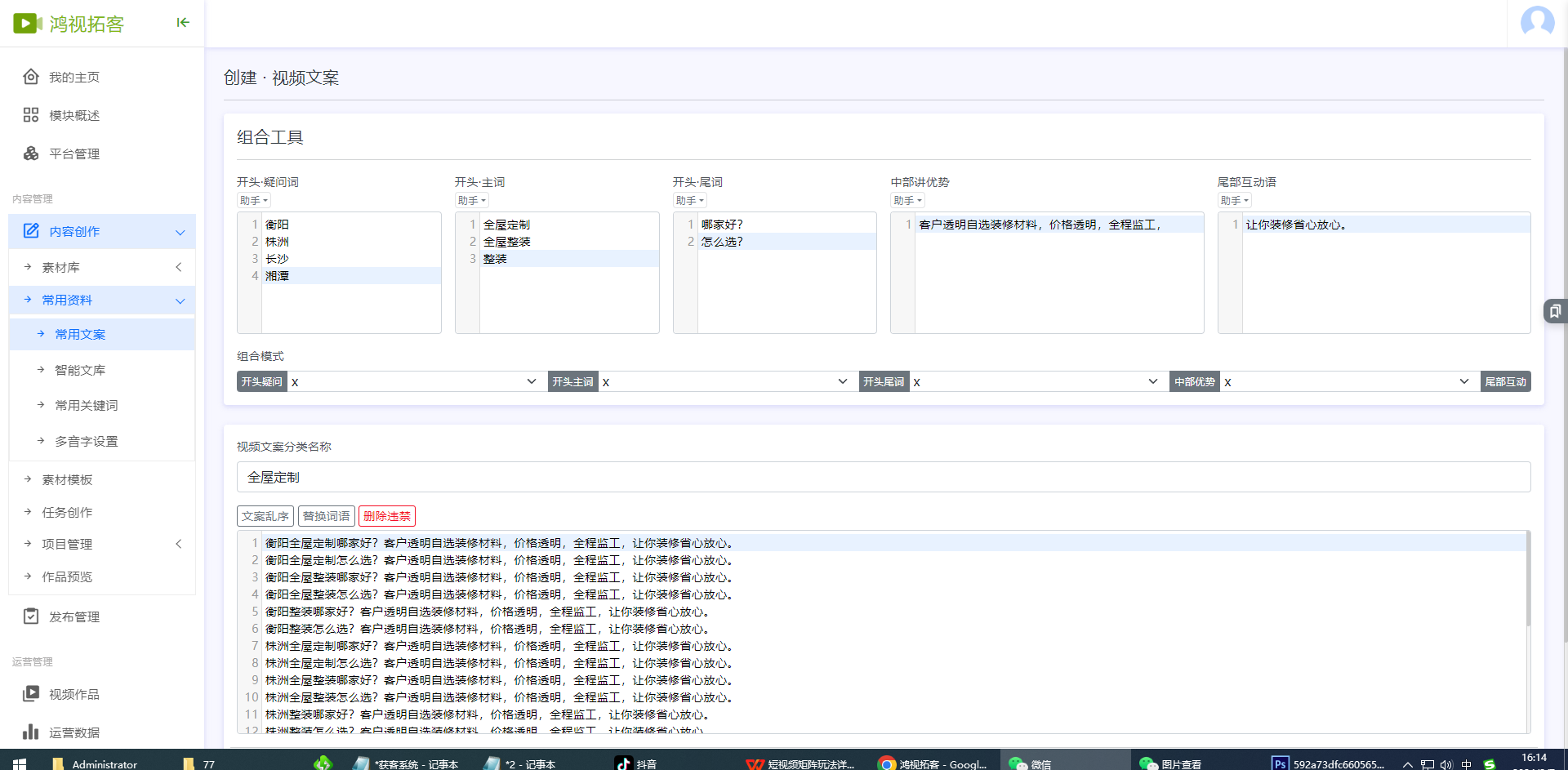1568x770 pixels.
Task: Open Chrome 鸿视拓客 window in taskbar
Action: 933,763
